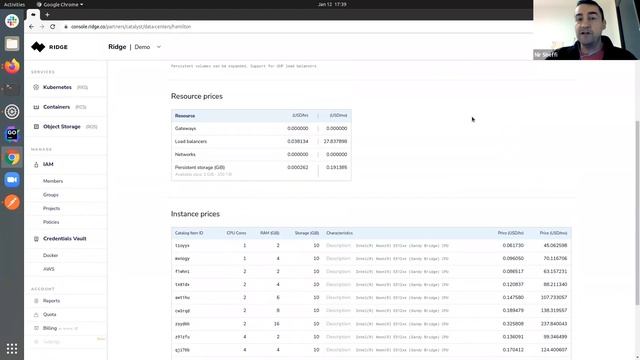Open the Files app in the dock
Image resolution: width=640 pixels, height=360 pixels.
[x=12, y=44]
